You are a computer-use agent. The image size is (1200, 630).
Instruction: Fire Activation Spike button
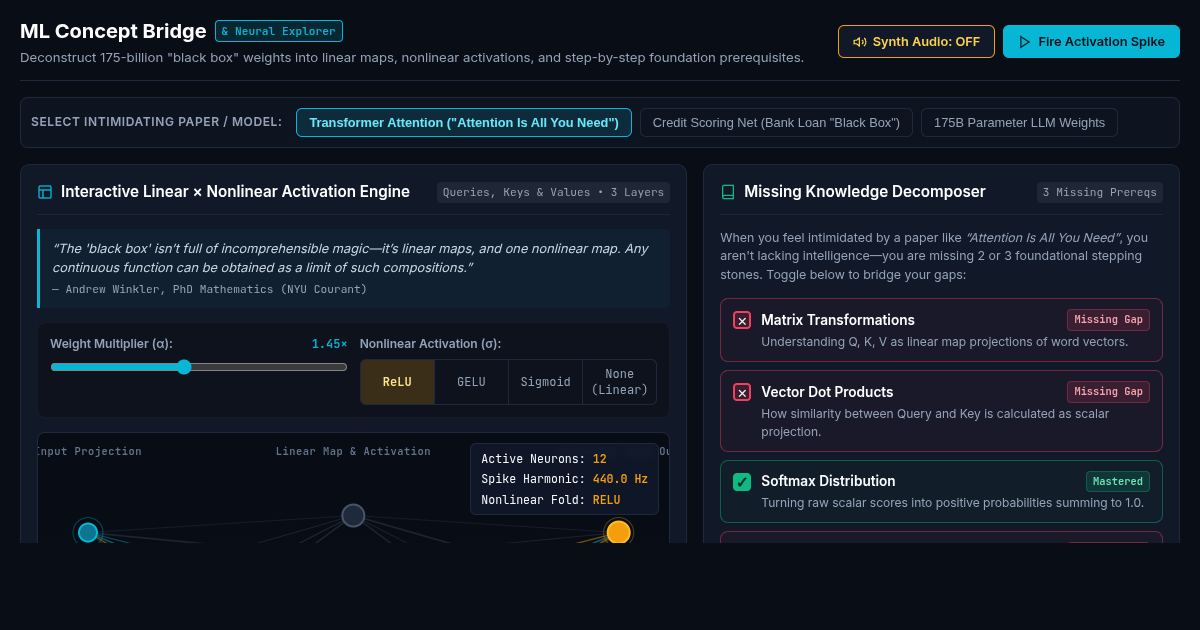pos(1091,42)
